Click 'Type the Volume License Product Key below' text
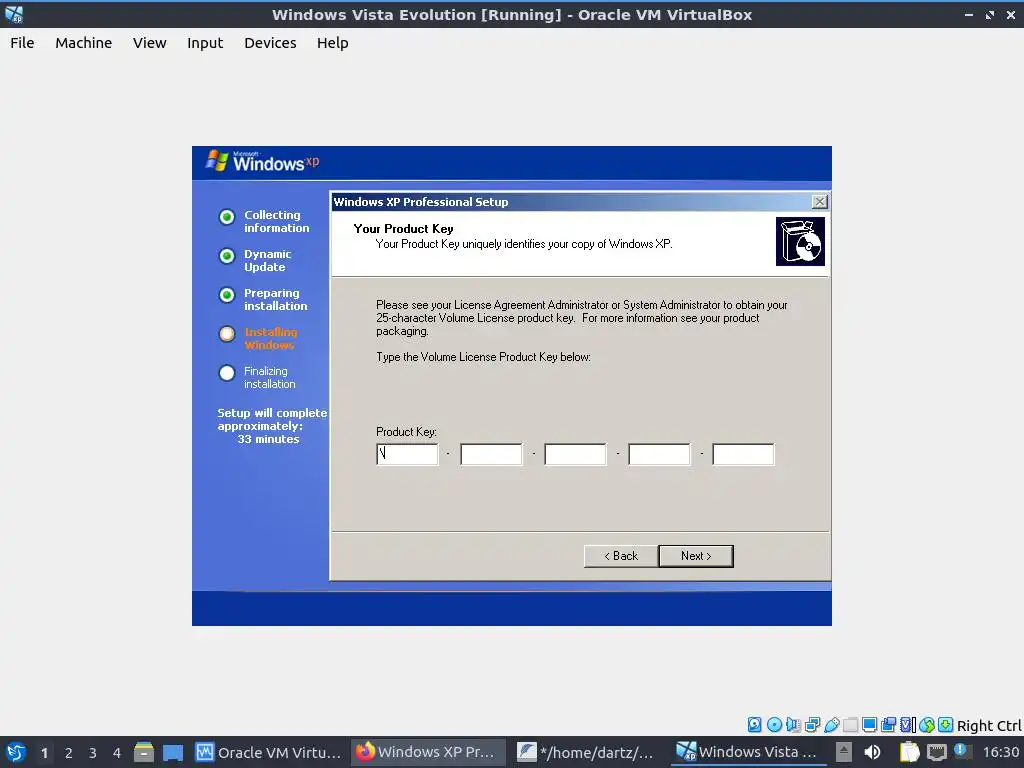The image size is (1024, 768). (x=483, y=357)
